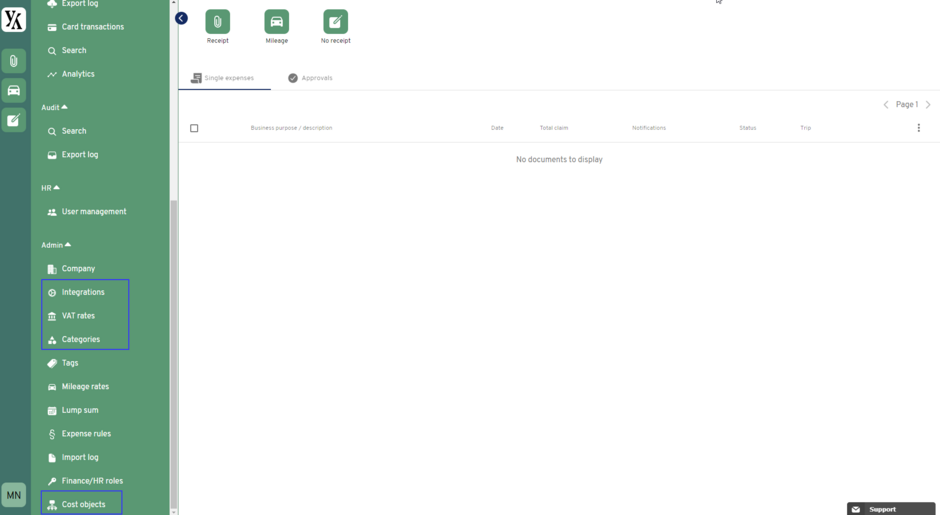Image resolution: width=940 pixels, height=515 pixels.
Task: Collapse the Audit section
Action: (55, 107)
